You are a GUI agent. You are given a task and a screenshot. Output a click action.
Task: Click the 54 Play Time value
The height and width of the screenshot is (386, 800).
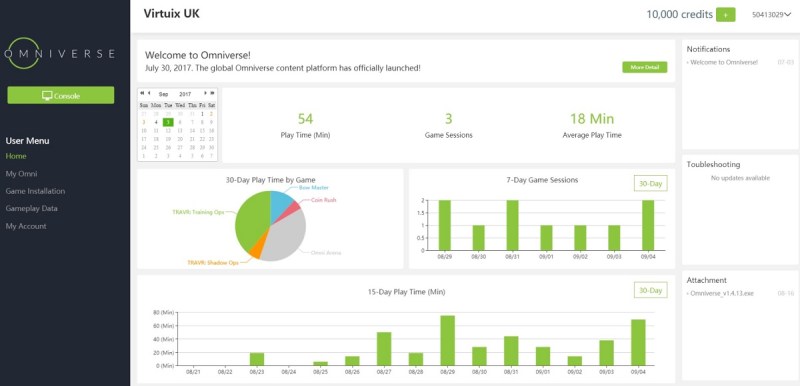[305, 119]
